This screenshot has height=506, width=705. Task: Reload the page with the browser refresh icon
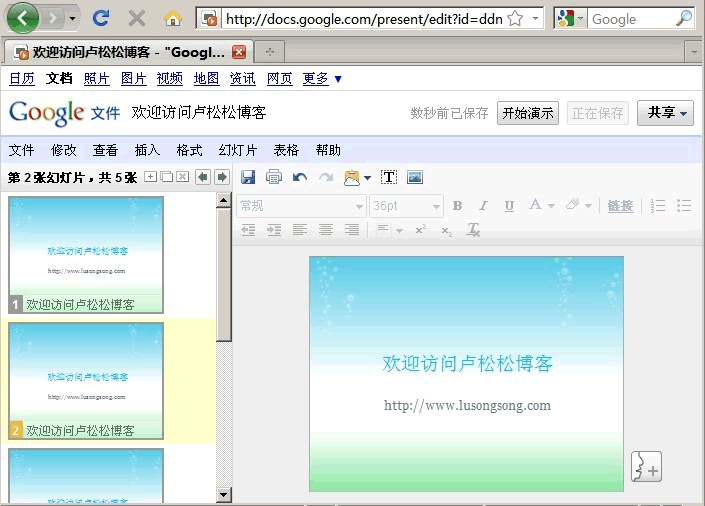pos(100,18)
